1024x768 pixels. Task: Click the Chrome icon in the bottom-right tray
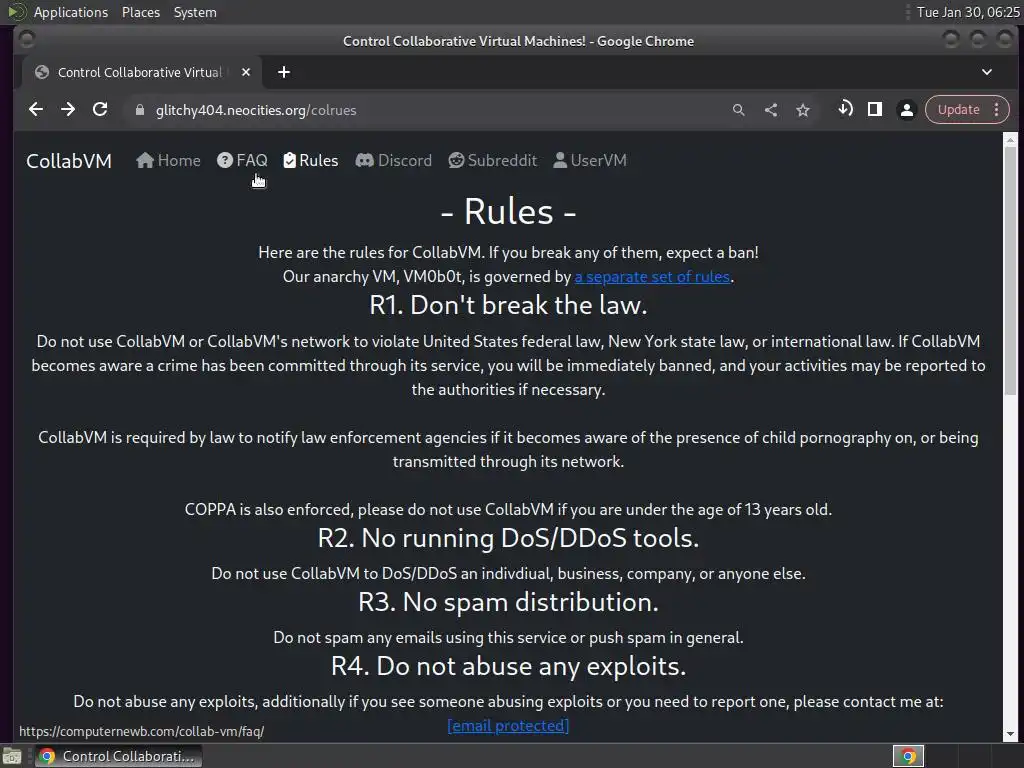tap(908, 756)
